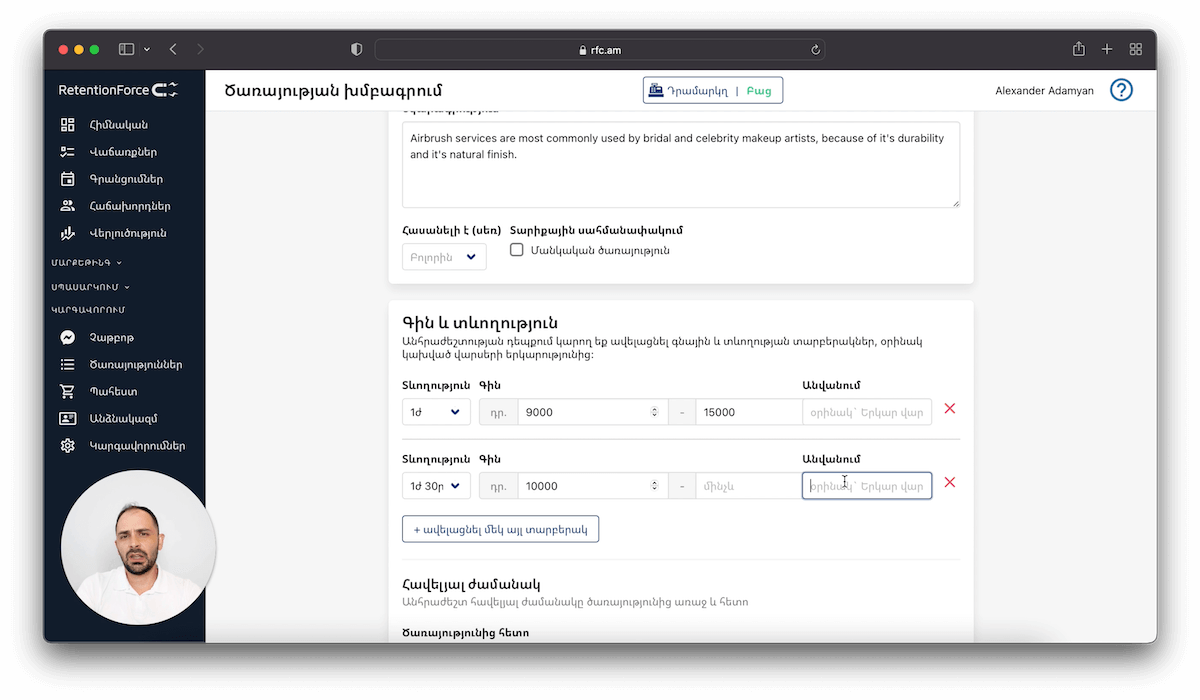
Task: Open the Գրանցումներ calendar icon
Action: [68, 179]
